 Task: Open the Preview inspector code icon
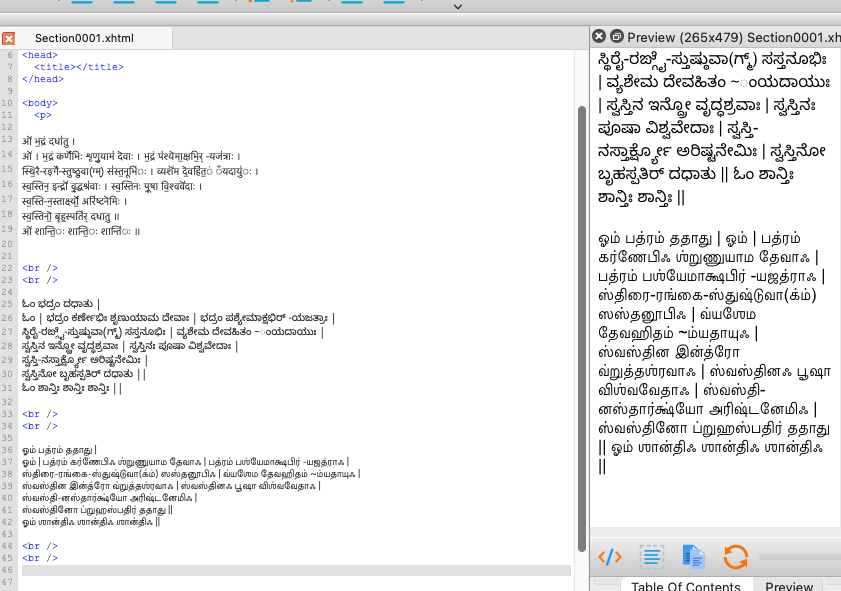coord(610,557)
